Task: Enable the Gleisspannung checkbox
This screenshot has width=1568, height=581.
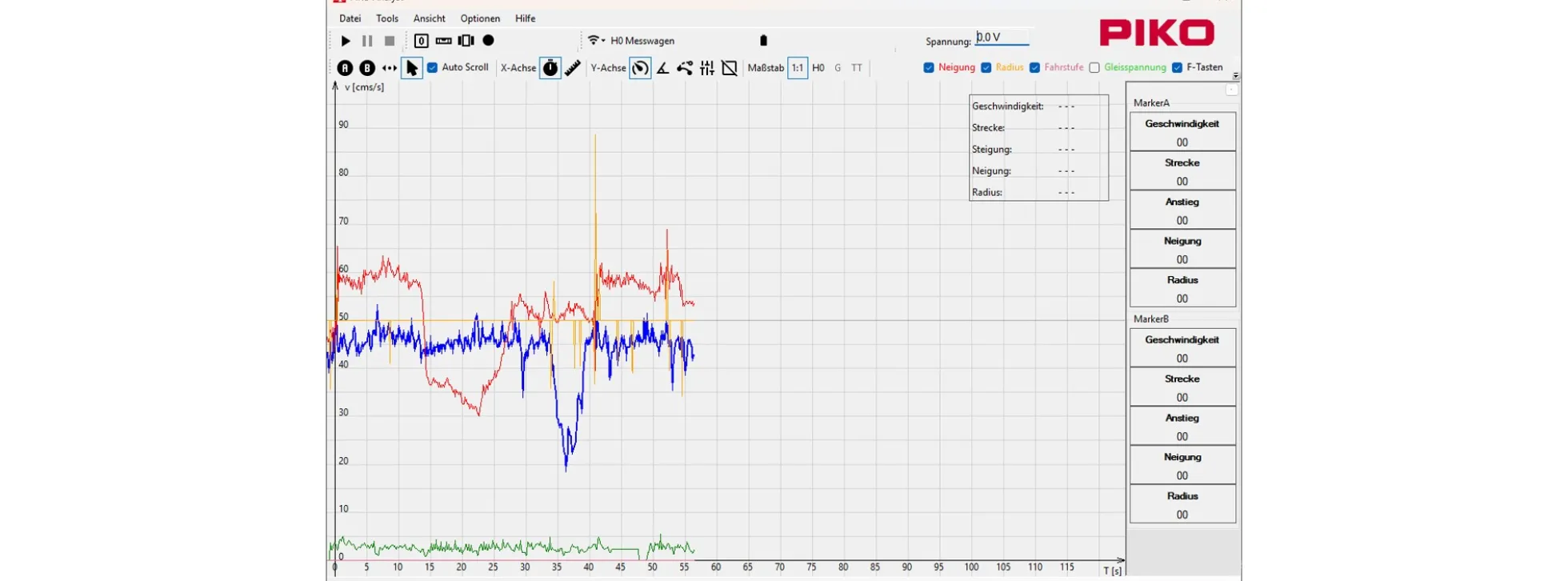Action: (1094, 67)
